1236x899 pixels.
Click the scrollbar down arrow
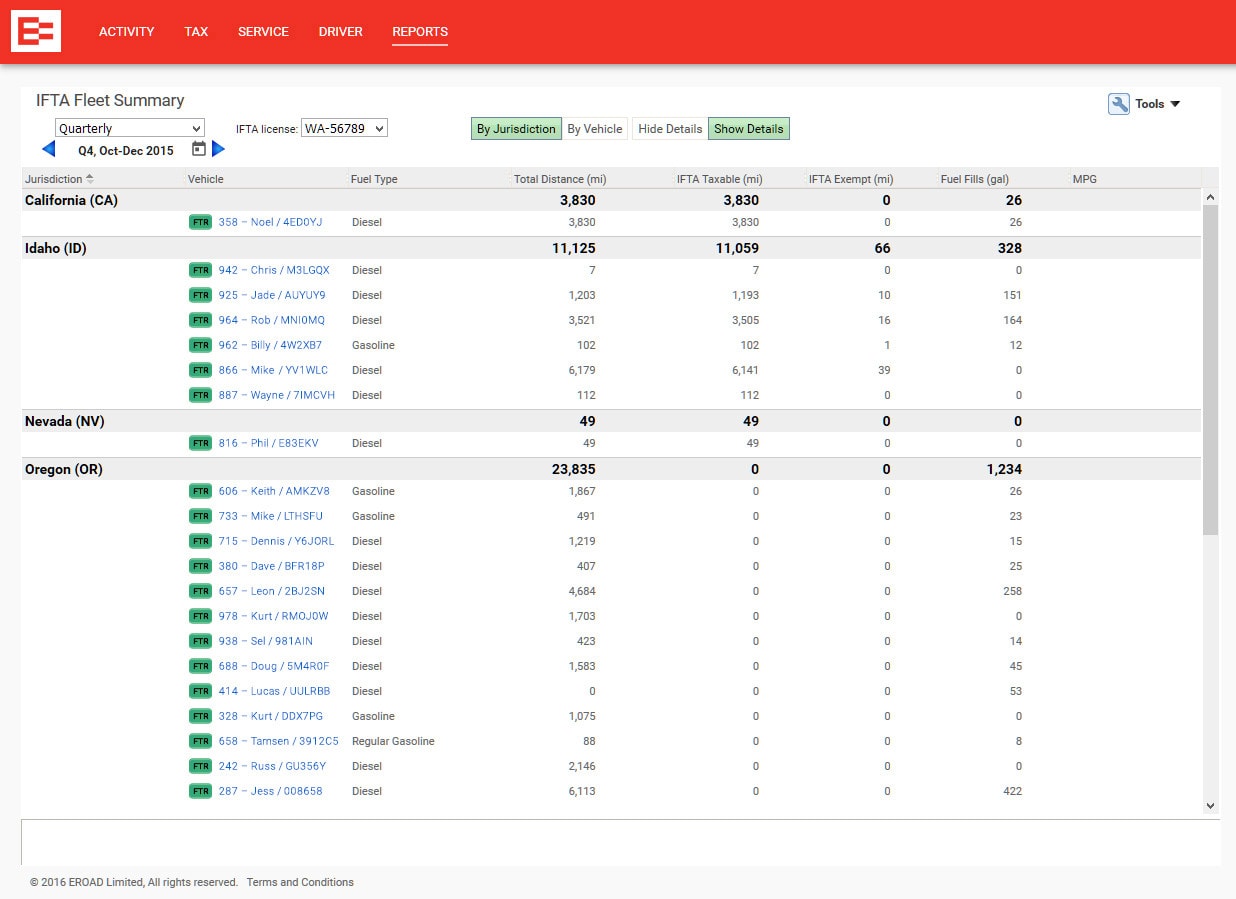1210,805
